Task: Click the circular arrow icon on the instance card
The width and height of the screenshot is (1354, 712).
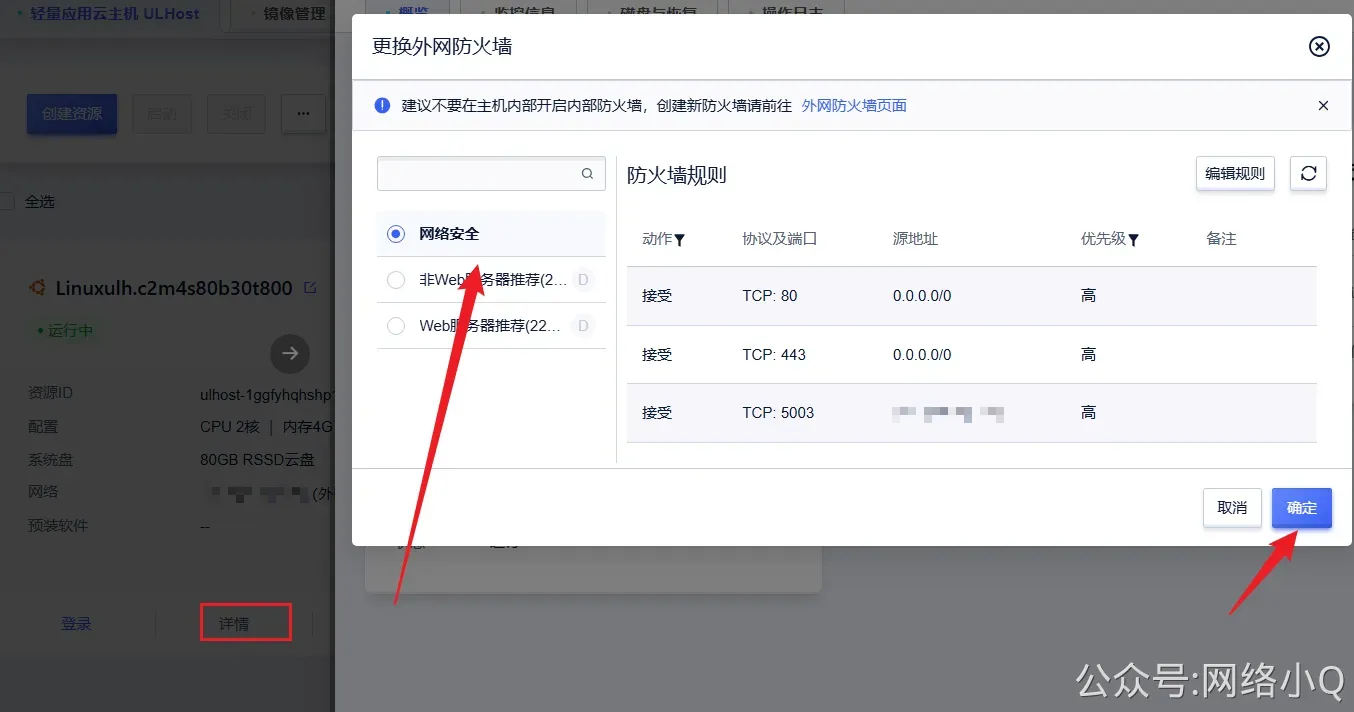Action: coord(289,353)
